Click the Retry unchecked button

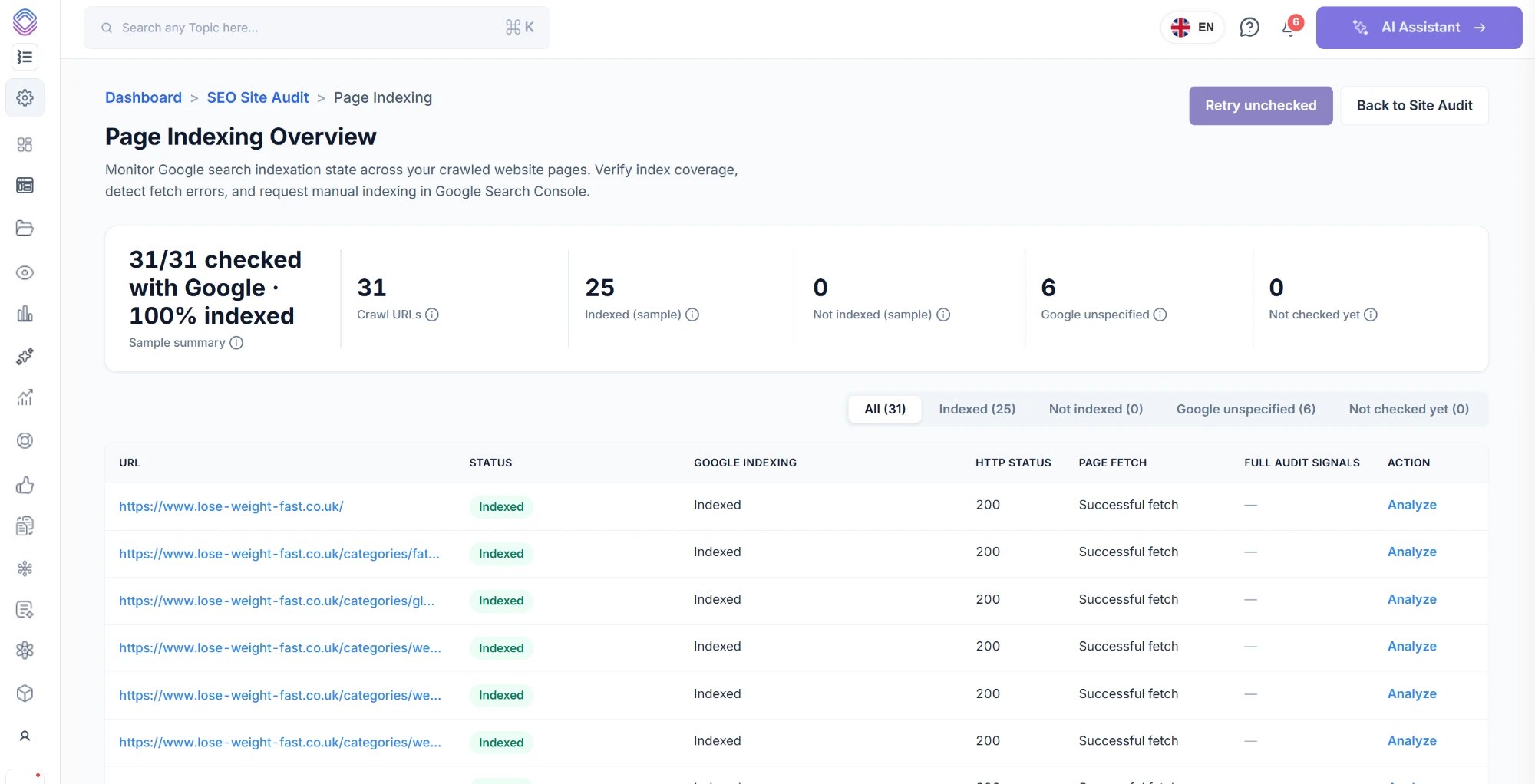click(1261, 106)
